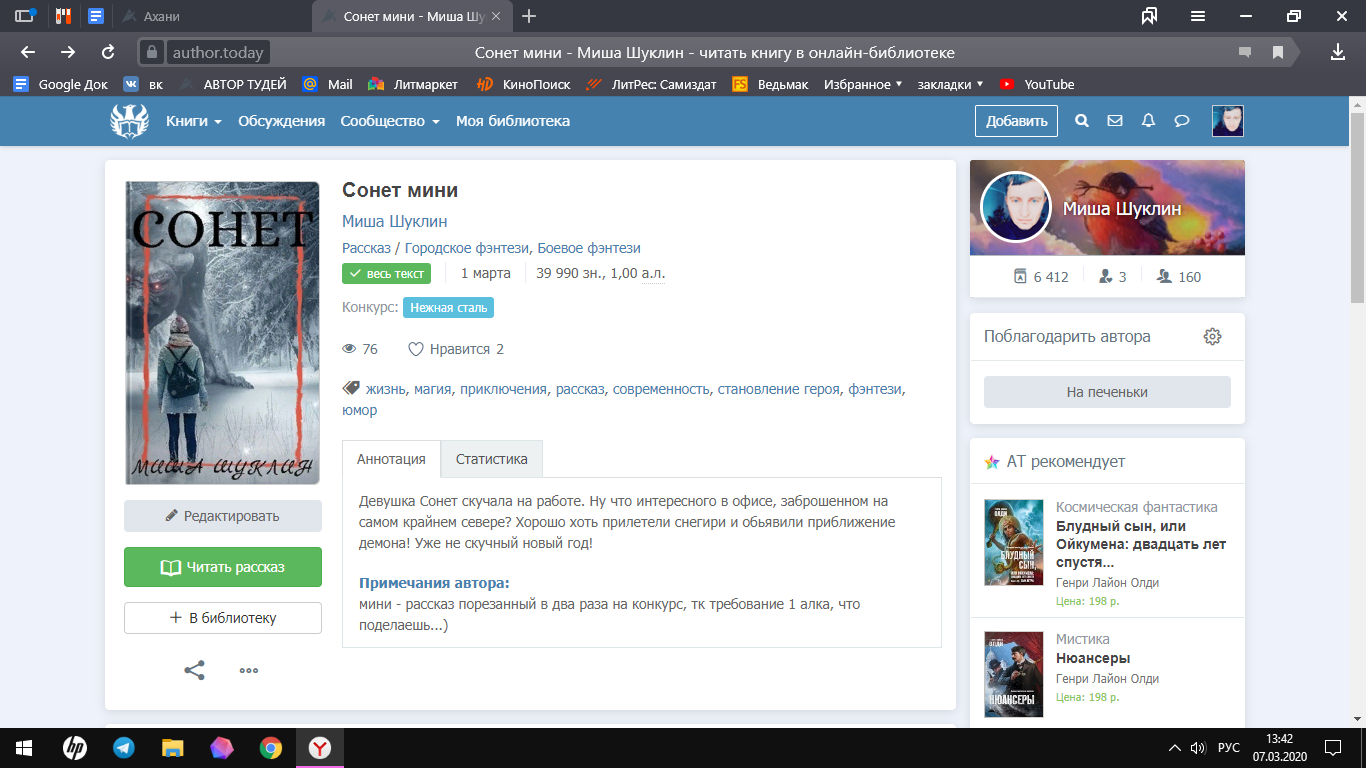Expand the Сообщество dropdown menu
The width and height of the screenshot is (1366, 768).
point(390,121)
